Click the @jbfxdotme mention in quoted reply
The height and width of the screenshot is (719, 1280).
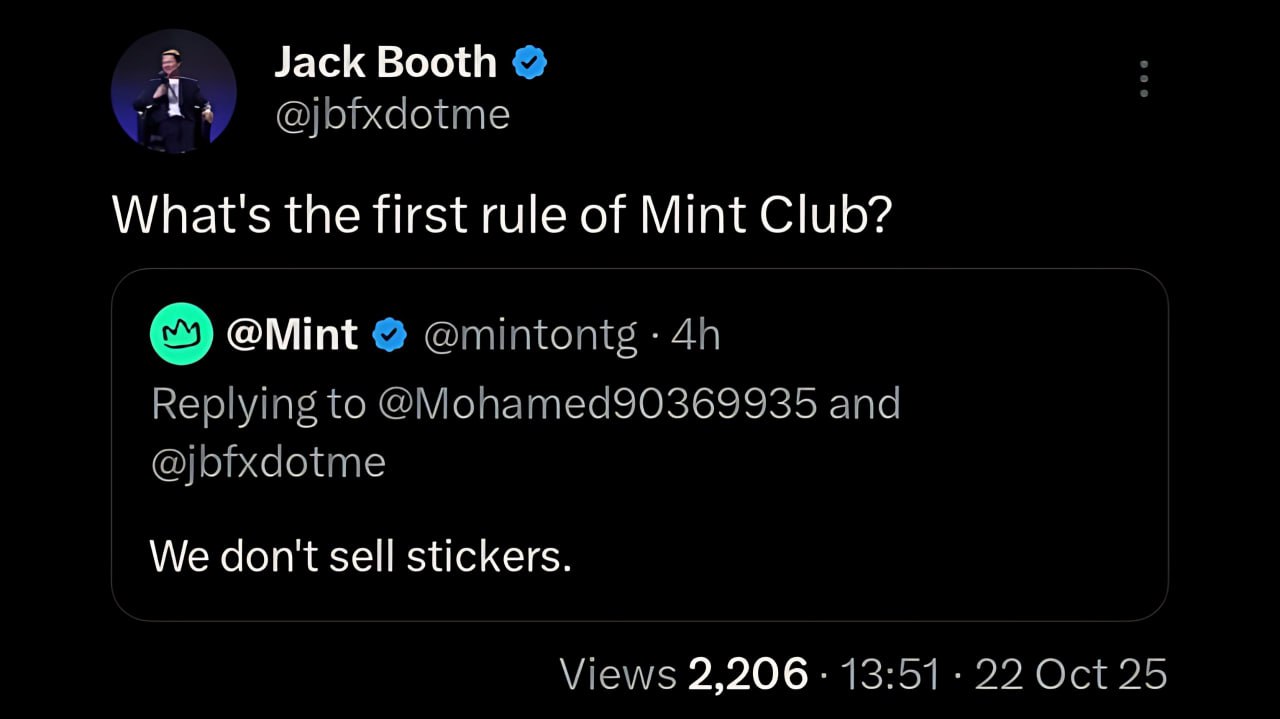tap(267, 462)
